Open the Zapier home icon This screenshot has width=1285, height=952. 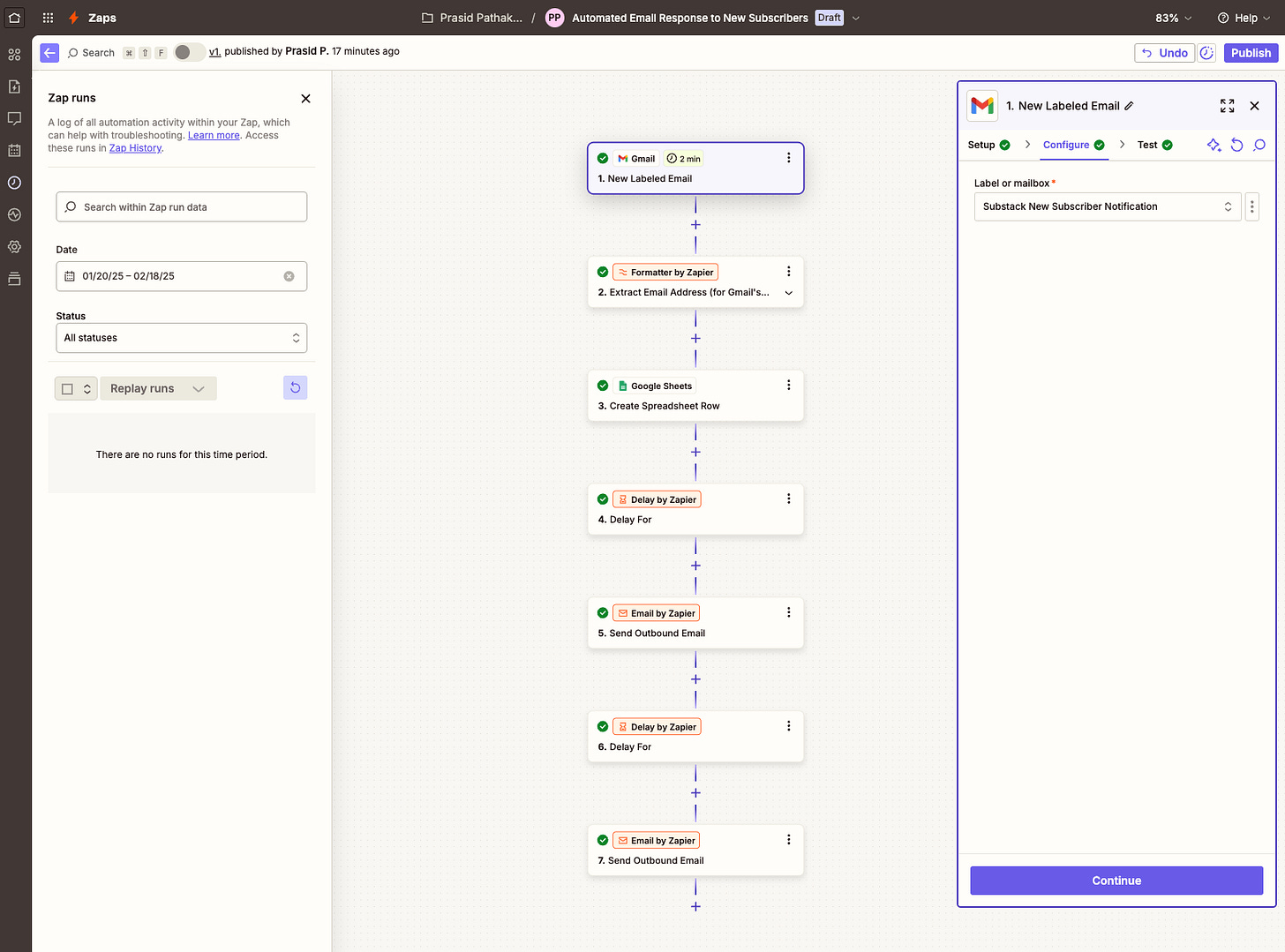click(x=14, y=18)
